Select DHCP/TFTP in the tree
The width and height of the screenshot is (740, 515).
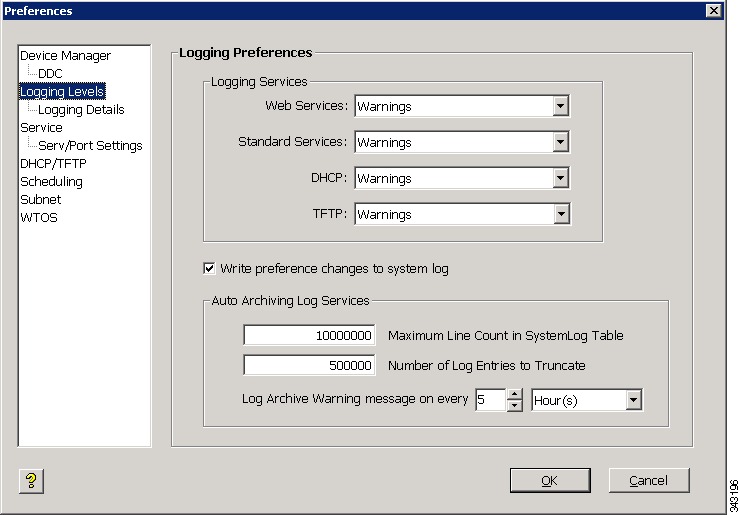[x=53, y=163]
